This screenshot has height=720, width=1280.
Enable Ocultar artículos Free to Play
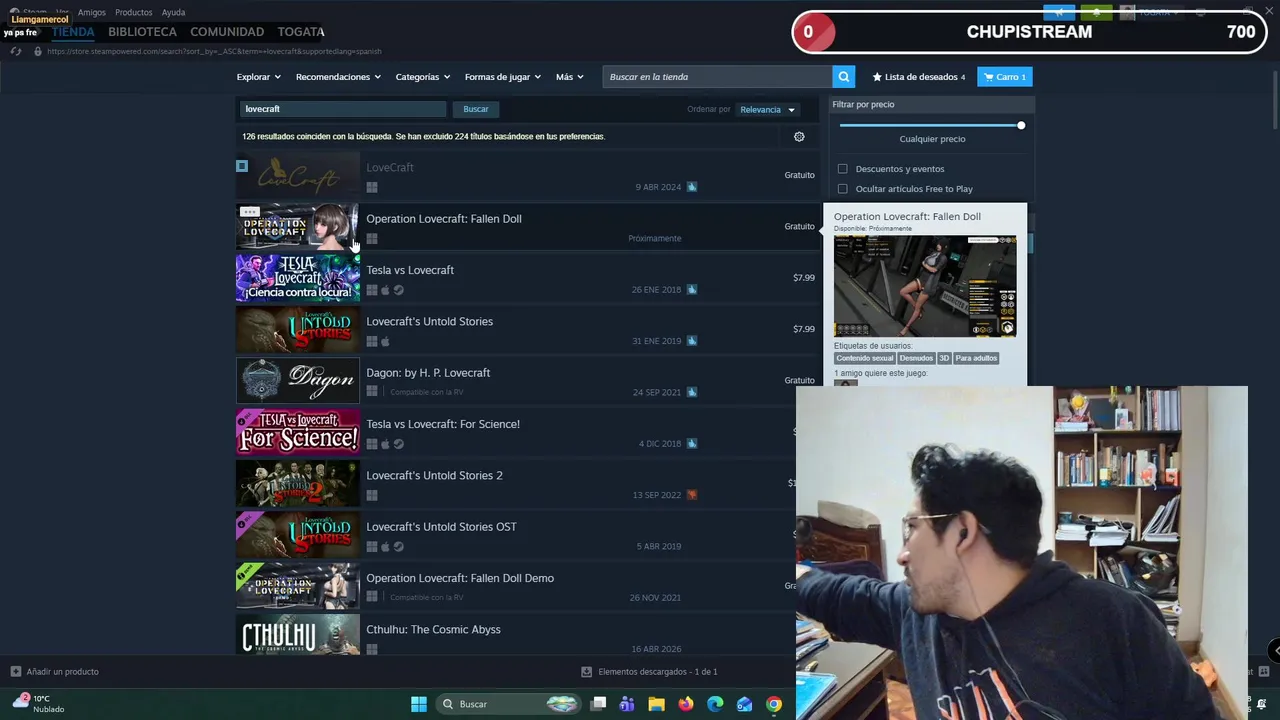point(843,189)
